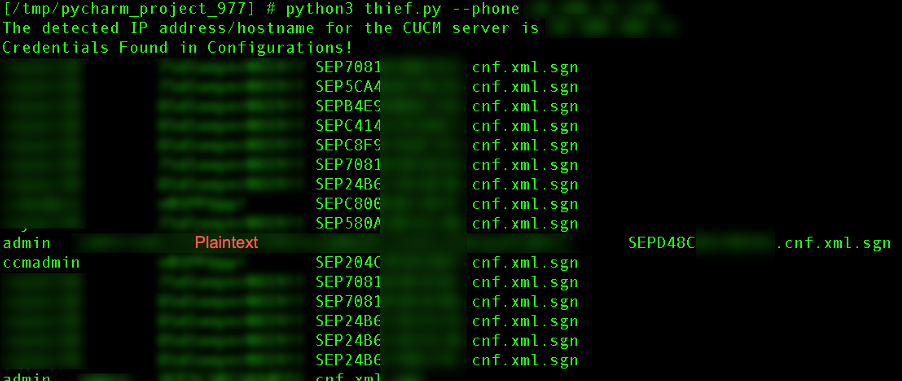Click the SEP580A device entry

coord(348,224)
